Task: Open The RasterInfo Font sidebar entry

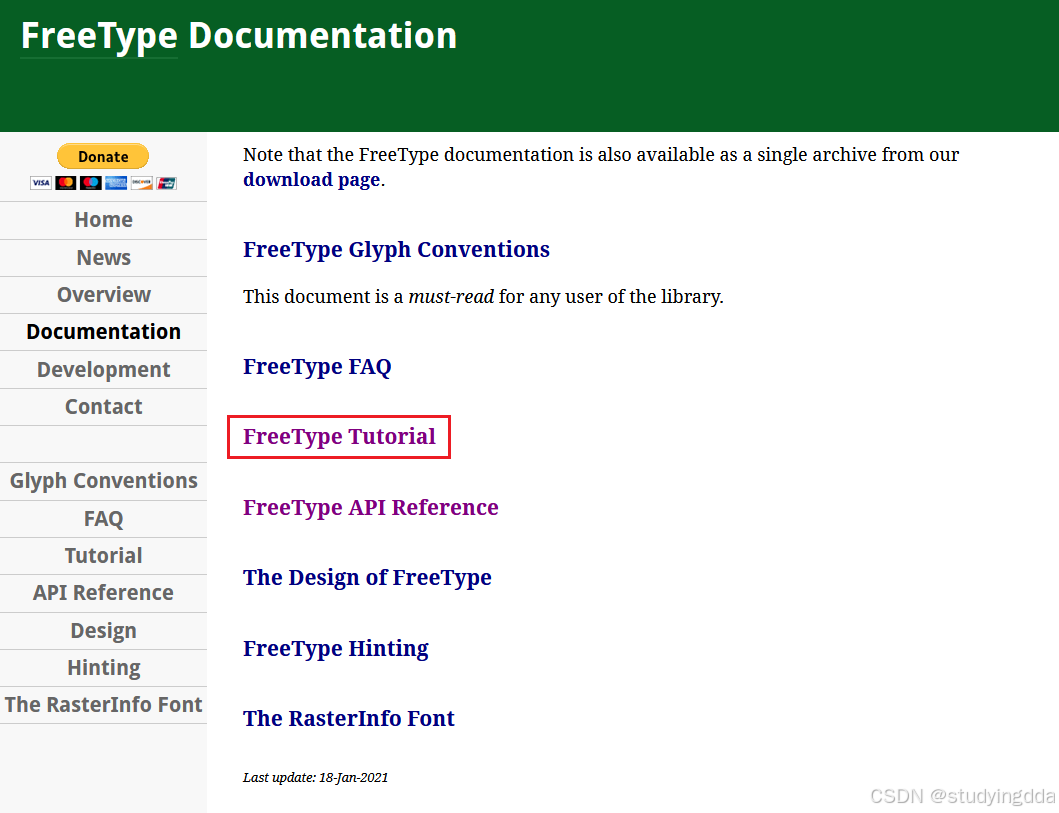Action: [103, 706]
